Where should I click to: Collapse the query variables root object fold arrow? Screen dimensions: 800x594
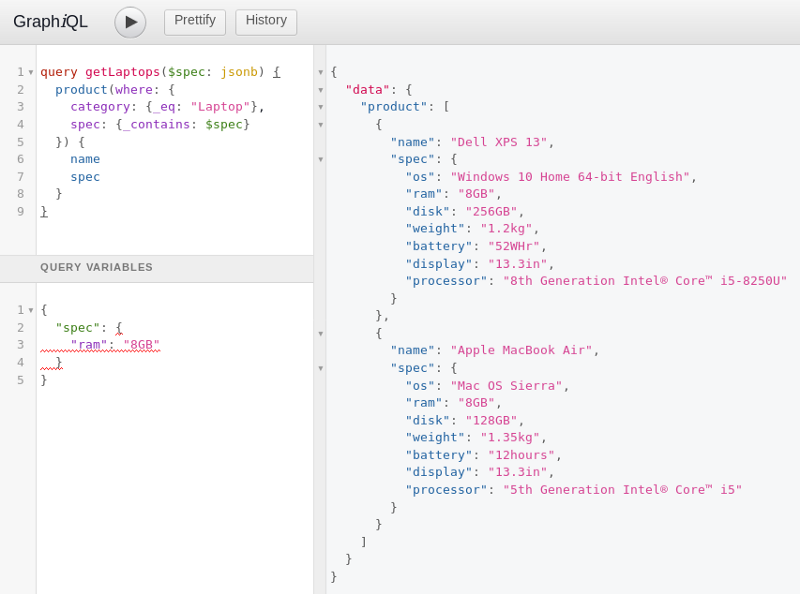point(31,310)
